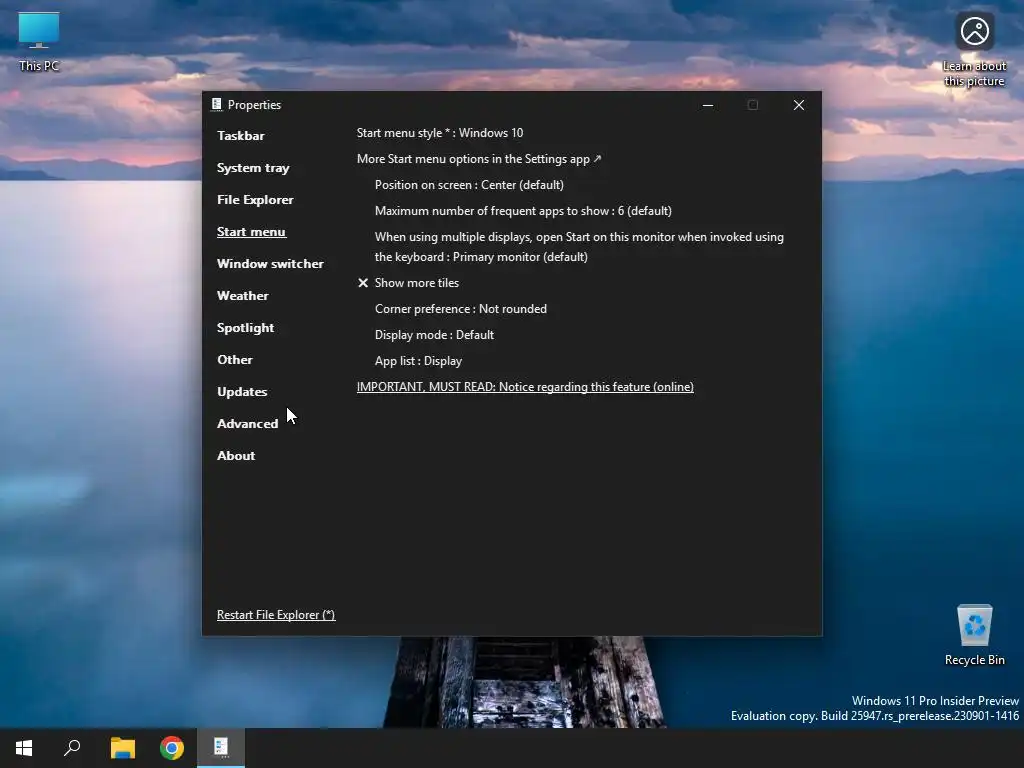Change Position on screen setting

pos(469,185)
